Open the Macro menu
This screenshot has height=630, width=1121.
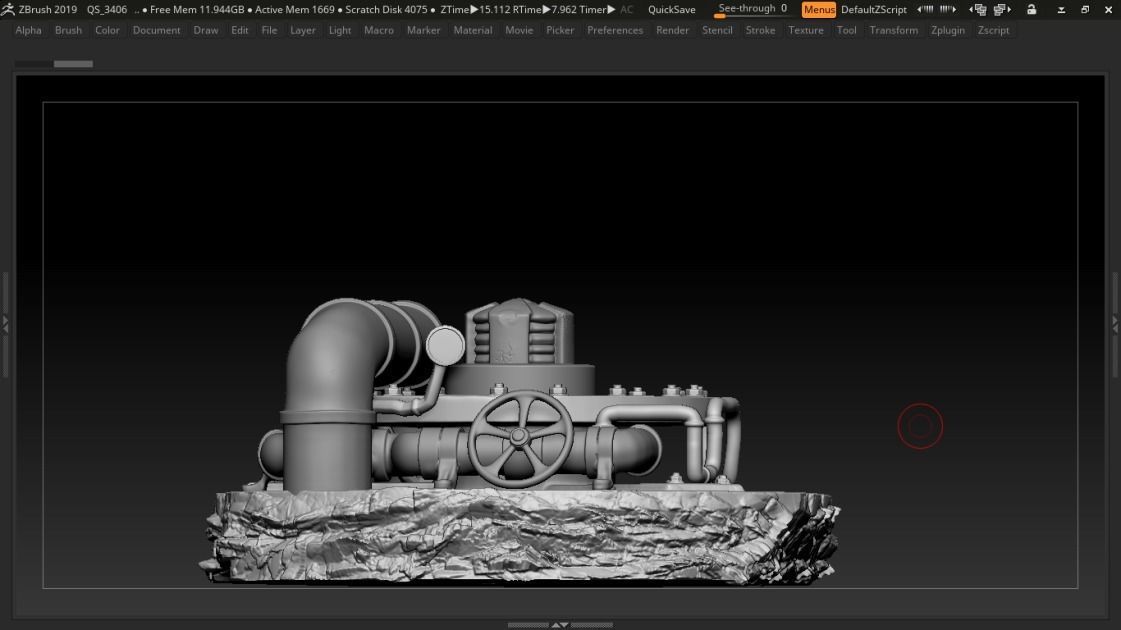click(x=379, y=30)
